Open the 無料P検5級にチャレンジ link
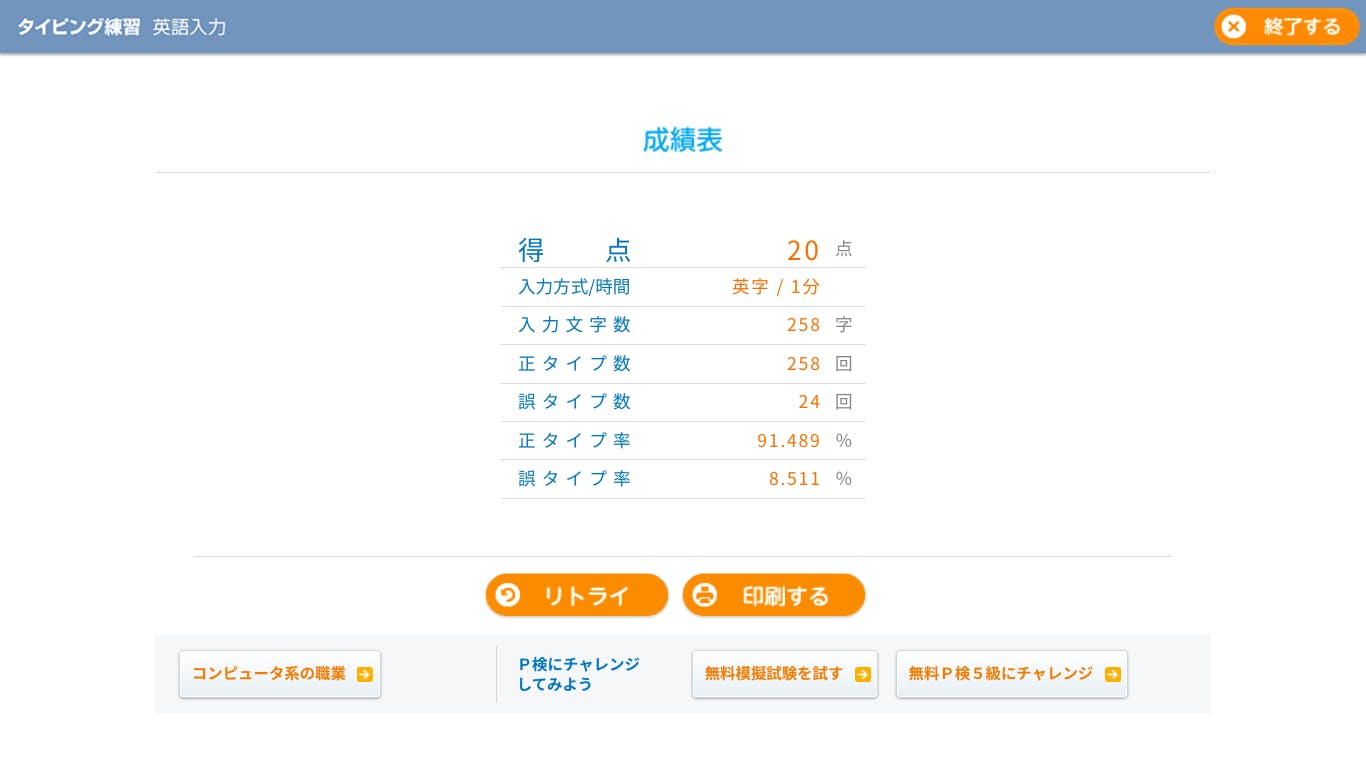 1000,674
